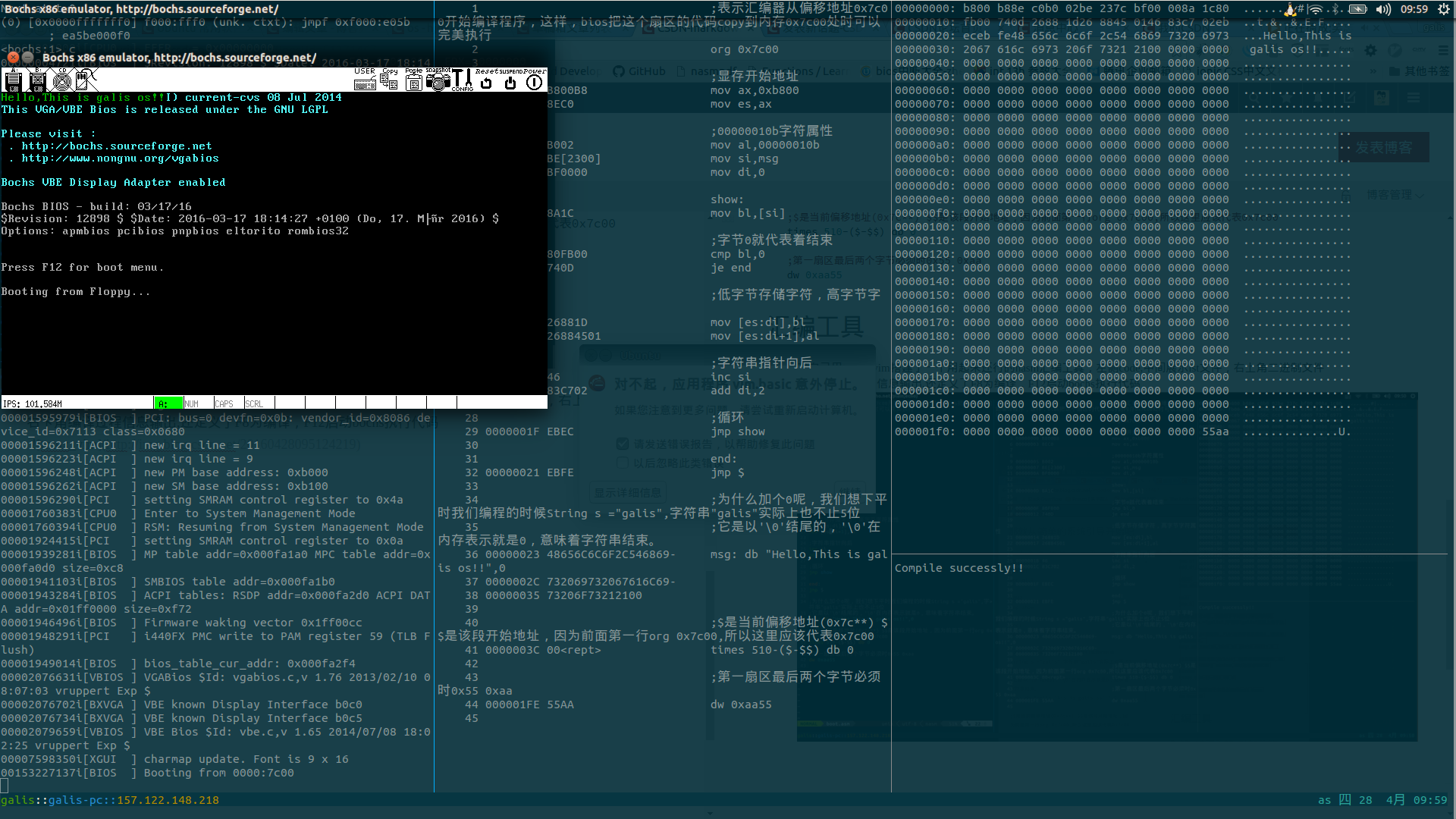Viewport: 1456px width, 819px height.
Task: Click the USER keyboard button in Bochs
Action: [365, 80]
